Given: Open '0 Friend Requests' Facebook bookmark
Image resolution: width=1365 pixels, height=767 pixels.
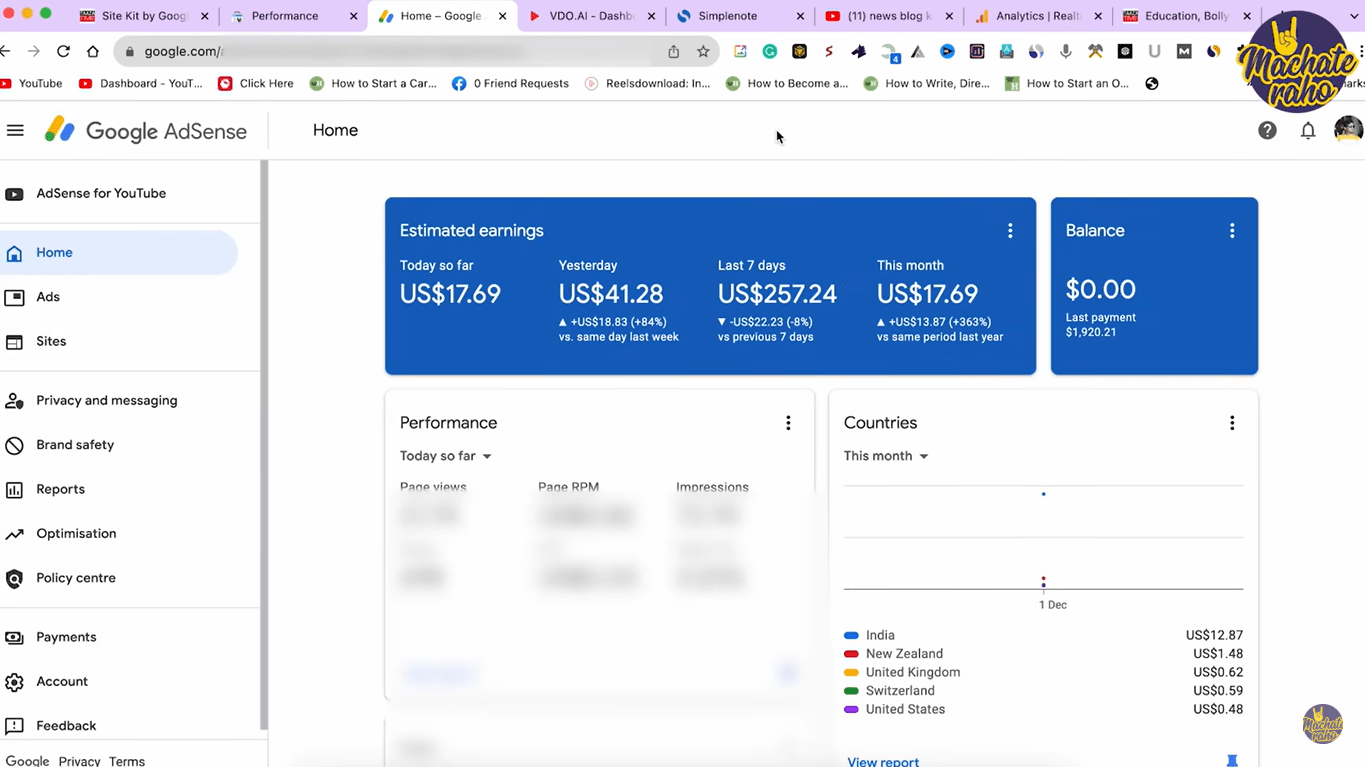Looking at the screenshot, I should pyautogui.click(x=510, y=84).
